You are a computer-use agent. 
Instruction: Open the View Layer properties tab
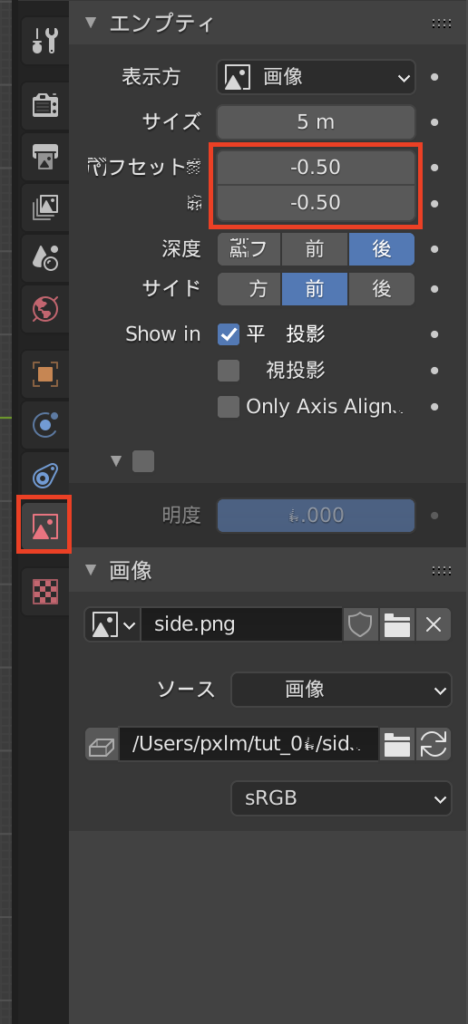click(45, 207)
